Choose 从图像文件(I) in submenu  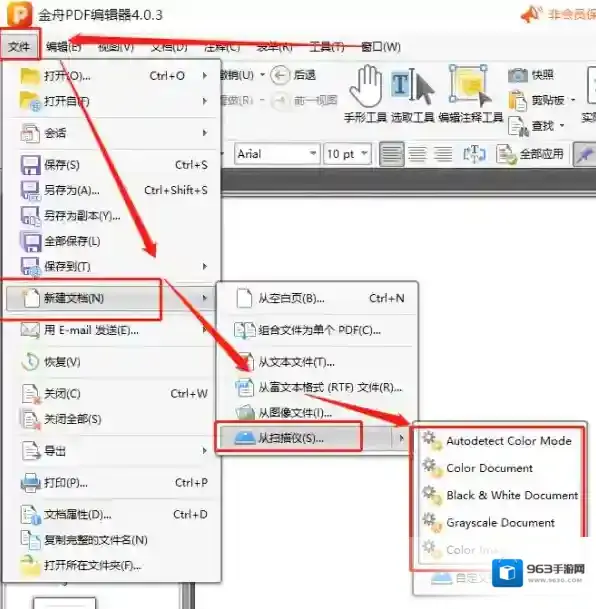[x=317, y=413]
